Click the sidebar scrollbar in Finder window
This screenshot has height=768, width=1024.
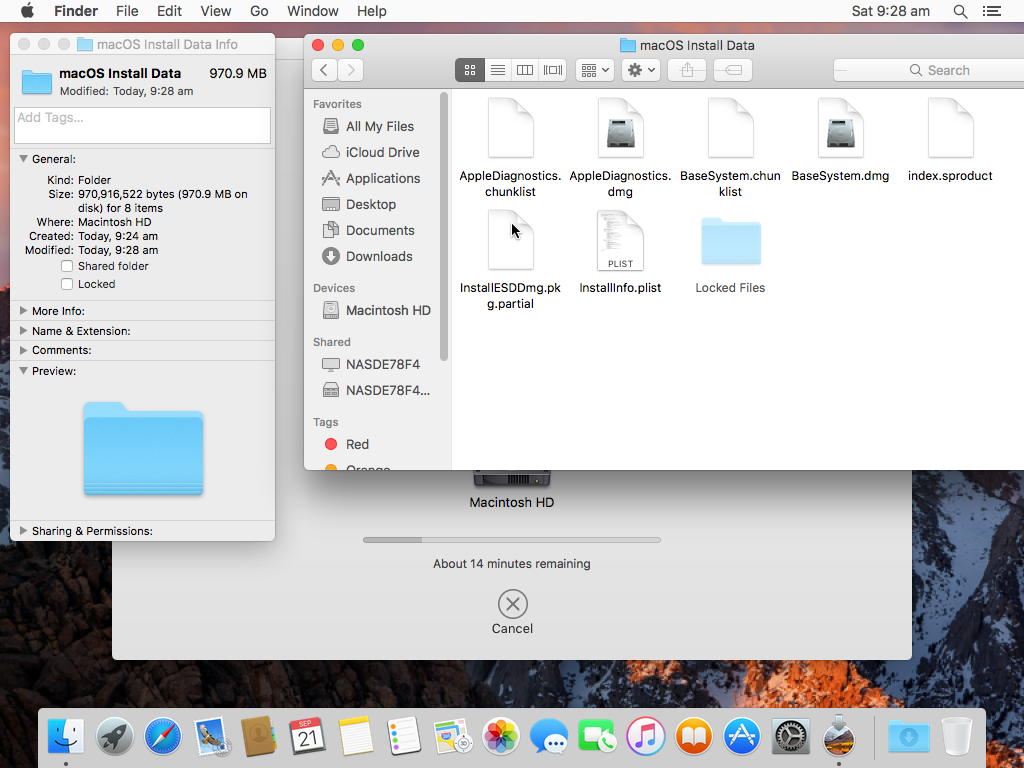444,226
